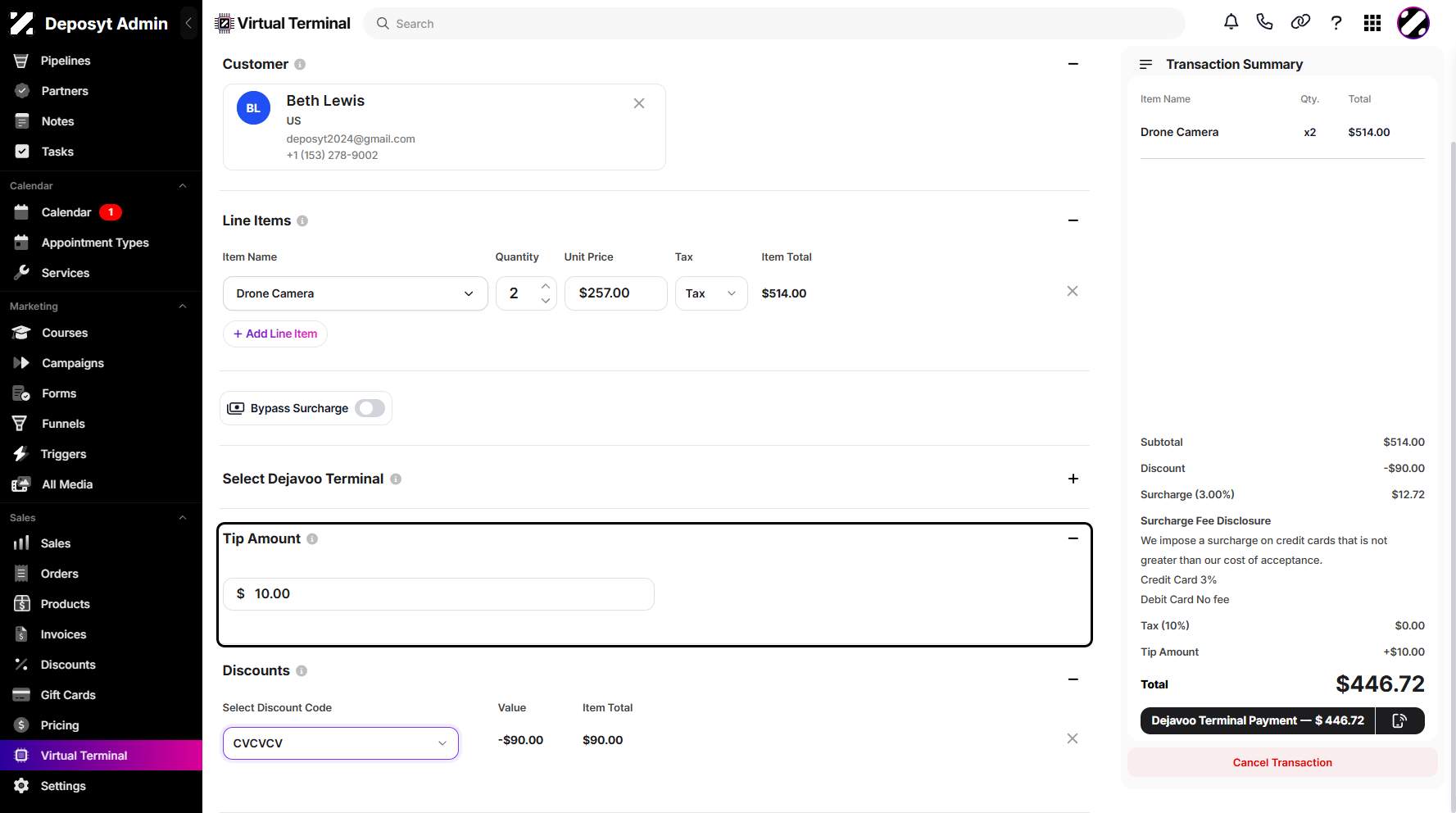Open the phone dialer icon
Viewport: 1456px width, 813px height.
(1264, 22)
